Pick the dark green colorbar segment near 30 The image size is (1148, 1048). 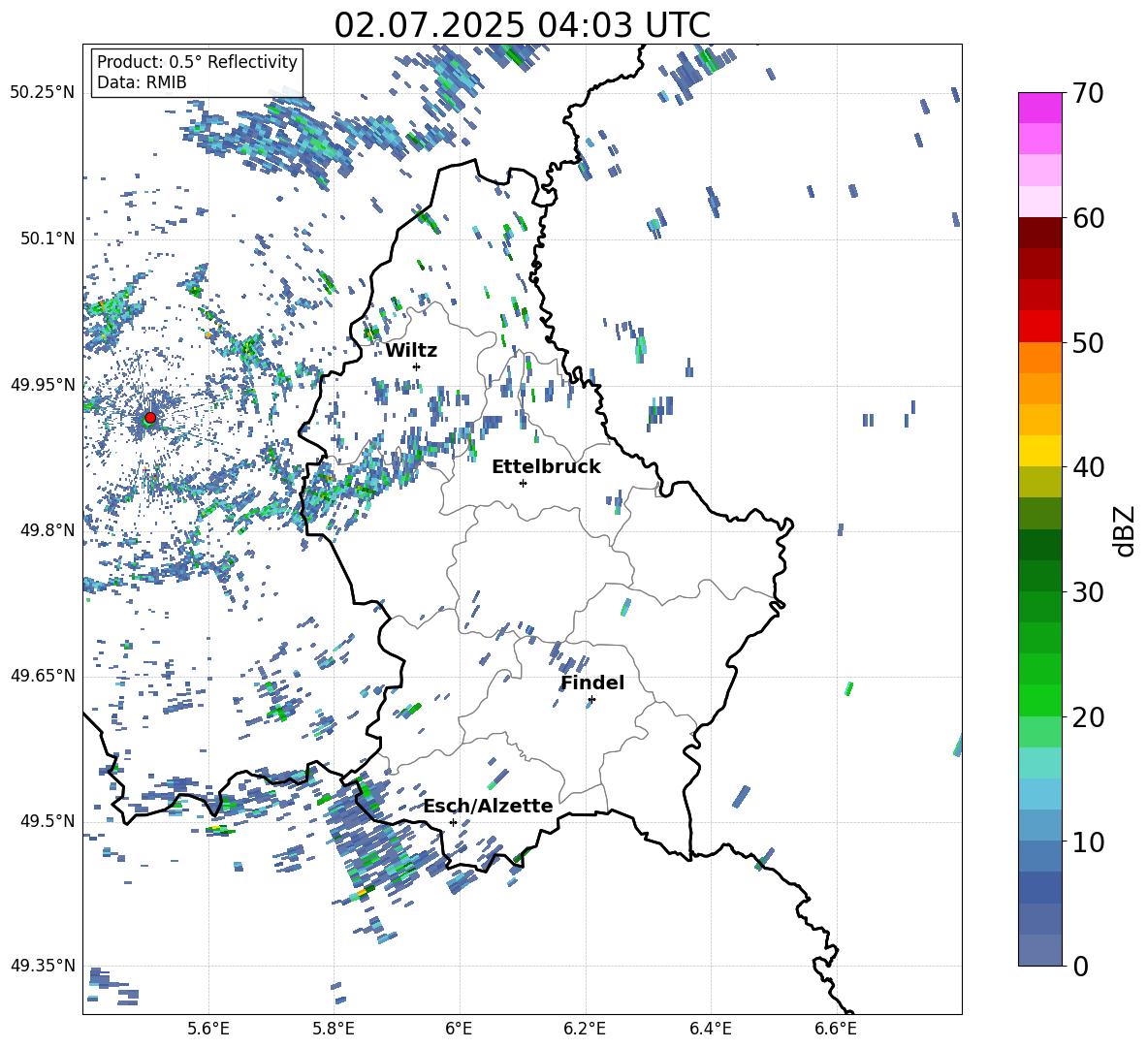(1039, 576)
